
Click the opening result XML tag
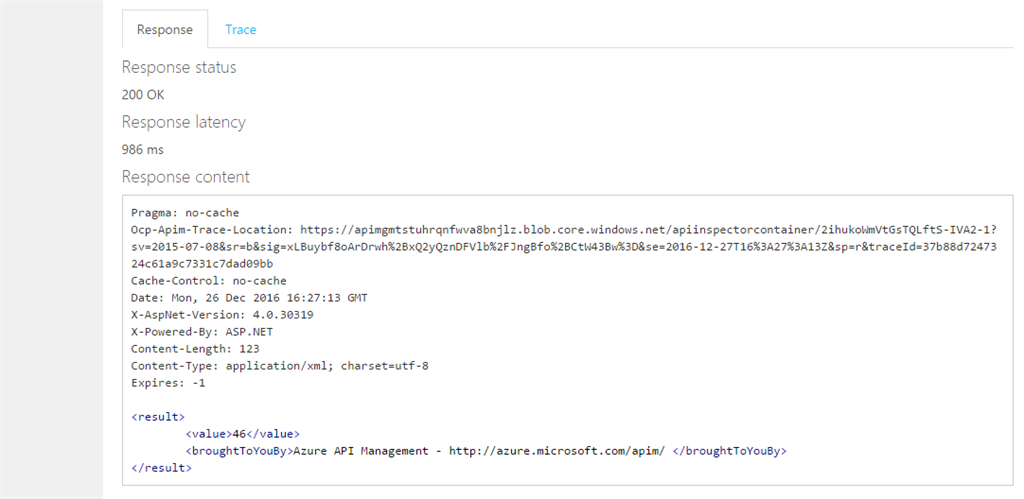point(157,416)
